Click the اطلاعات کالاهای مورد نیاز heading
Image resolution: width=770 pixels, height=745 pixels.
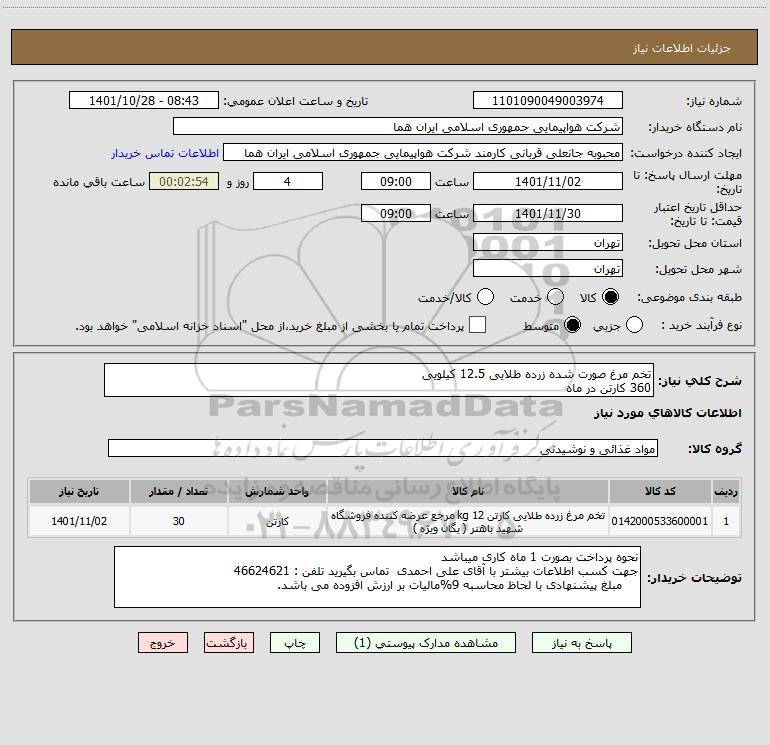[x=667, y=413]
